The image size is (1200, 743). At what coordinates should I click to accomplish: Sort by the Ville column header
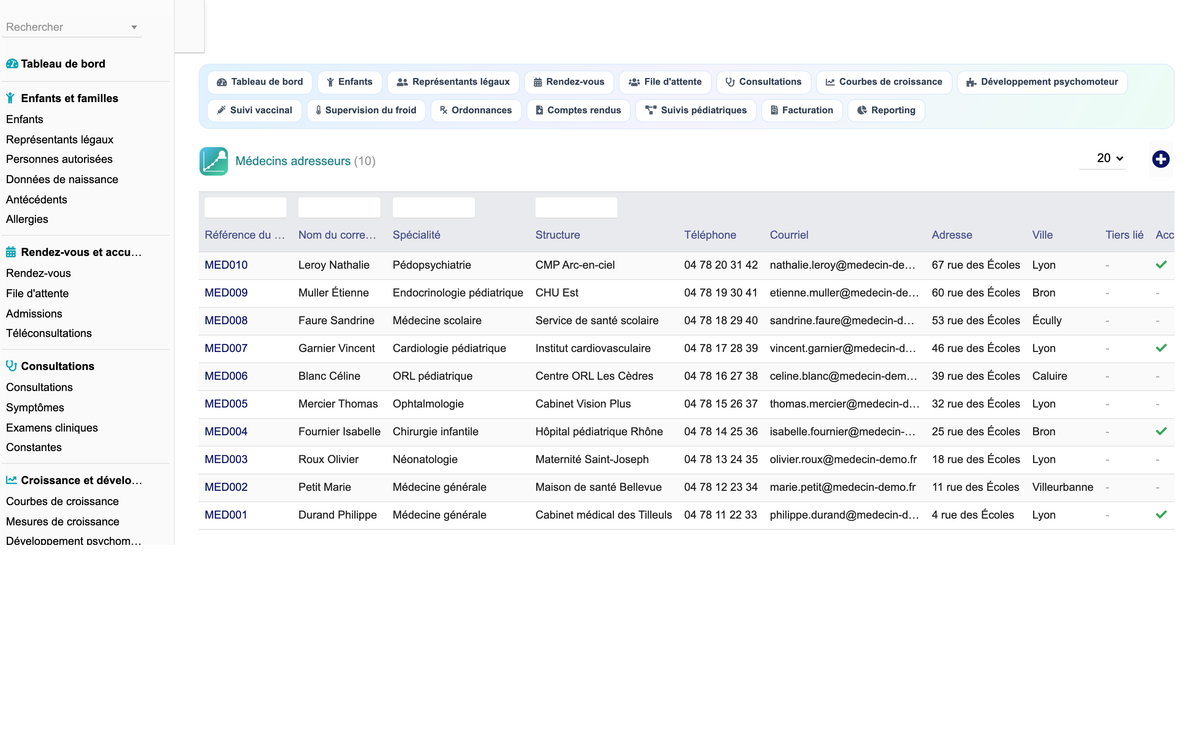pos(1042,235)
